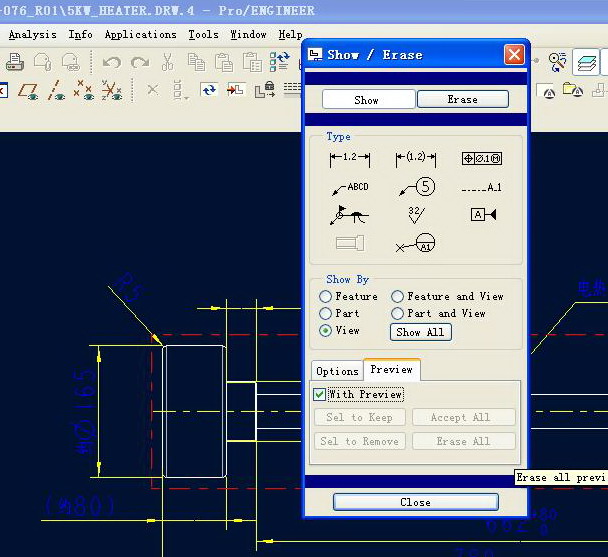Open the Preview tab
The height and width of the screenshot is (557, 608).
click(x=392, y=370)
